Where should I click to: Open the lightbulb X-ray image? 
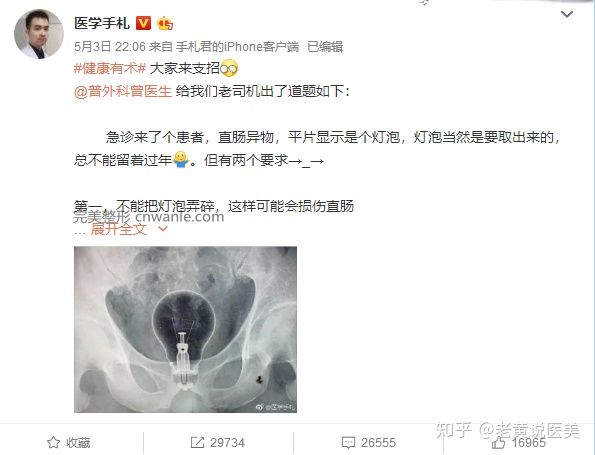click(x=185, y=329)
